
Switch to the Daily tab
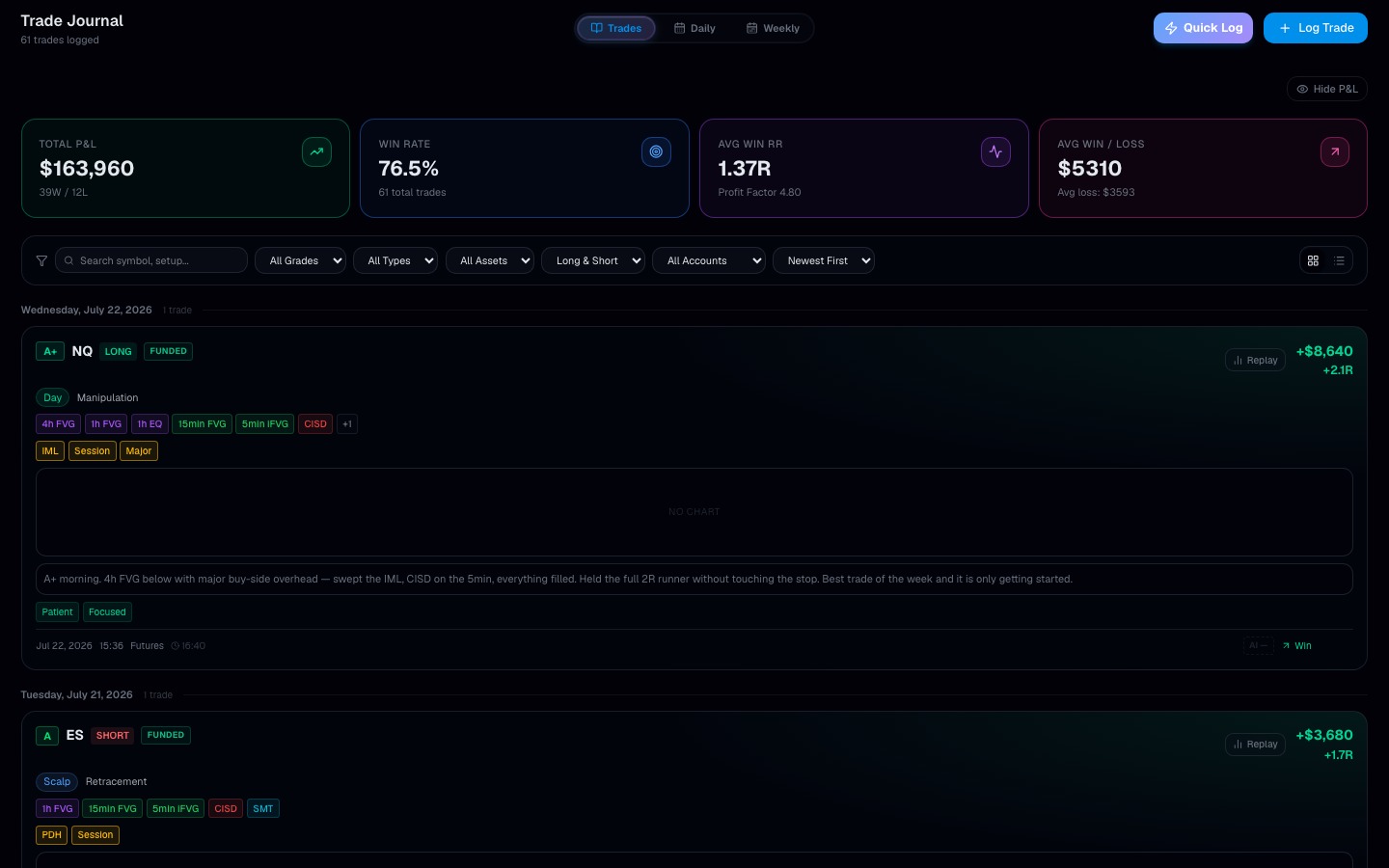tap(694, 28)
